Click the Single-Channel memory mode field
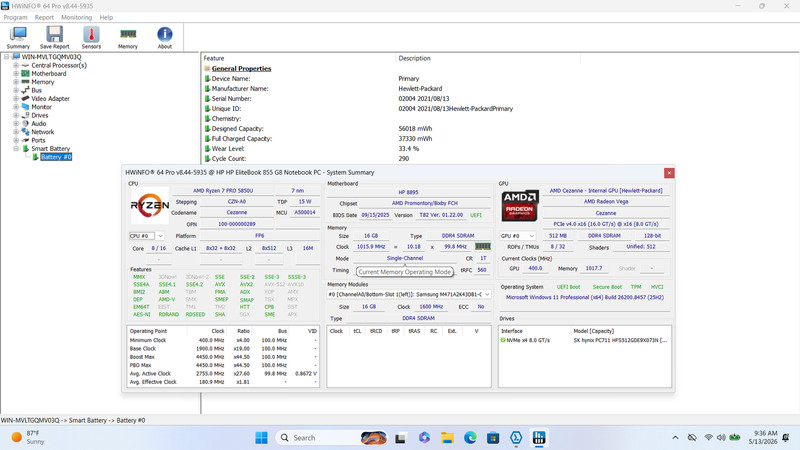The width and height of the screenshot is (800, 450). (x=405, y=258)
